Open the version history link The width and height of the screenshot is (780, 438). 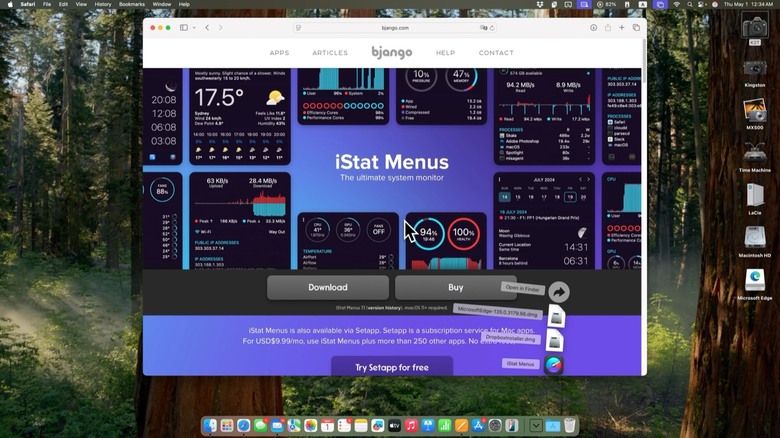point(384,308)
